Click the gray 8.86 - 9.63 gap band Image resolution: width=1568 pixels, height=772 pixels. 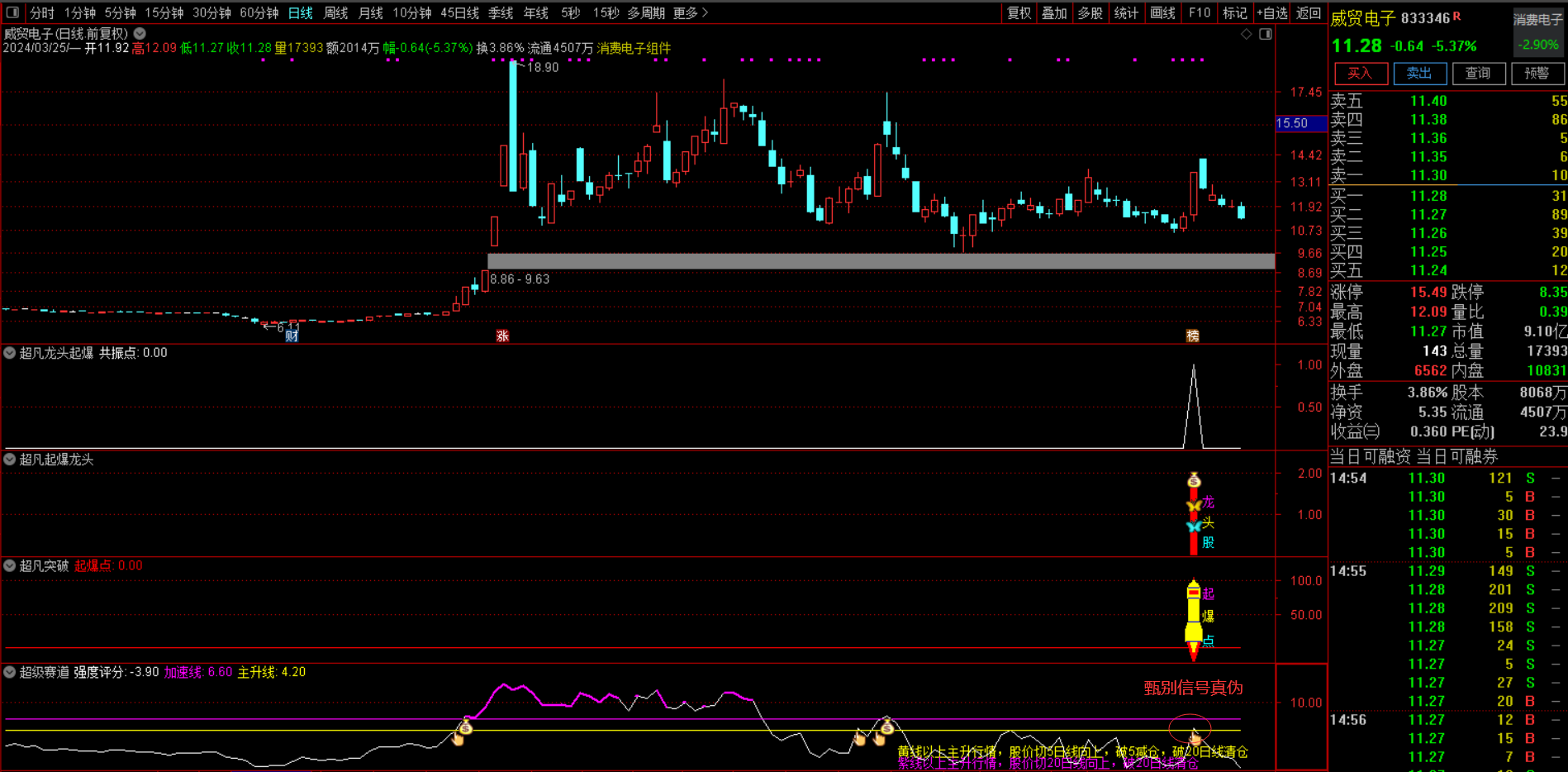point(881,261)
